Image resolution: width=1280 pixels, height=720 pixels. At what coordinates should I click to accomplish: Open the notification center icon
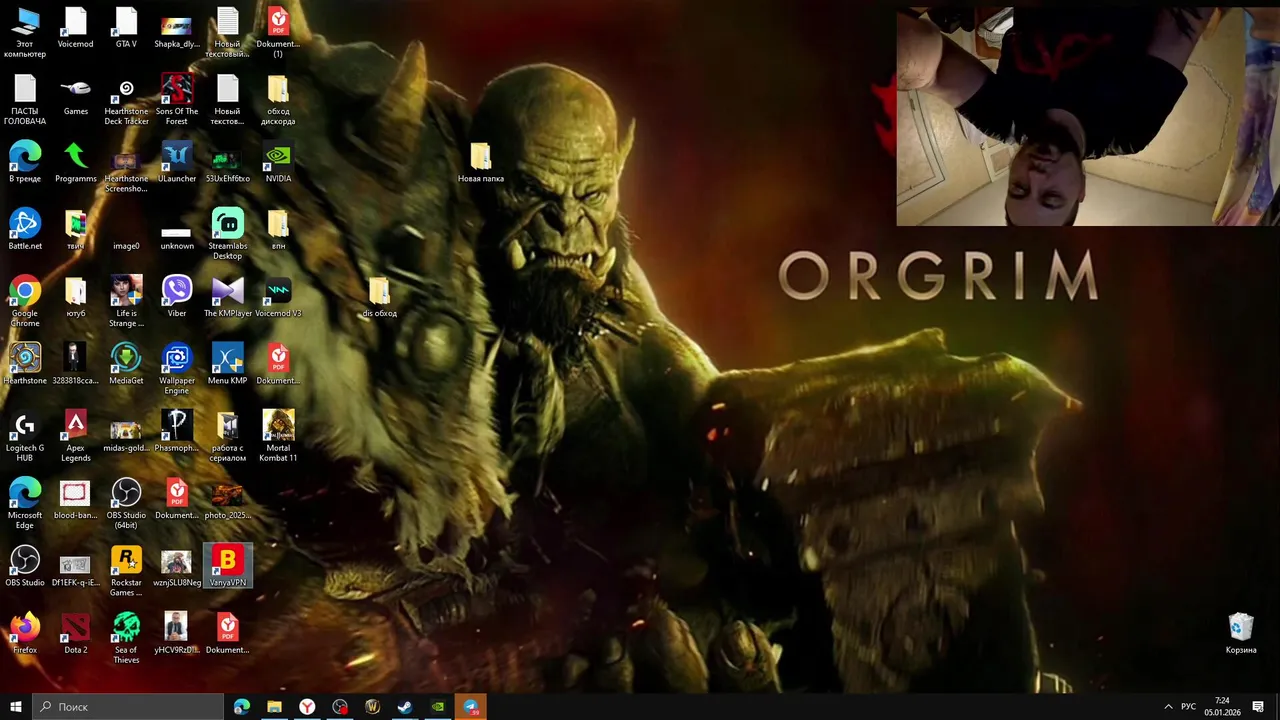tap(1258, 707)
